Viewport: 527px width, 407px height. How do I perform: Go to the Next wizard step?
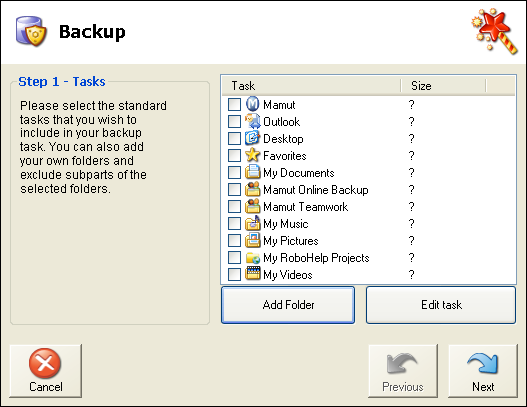click(x=483, y=371)
